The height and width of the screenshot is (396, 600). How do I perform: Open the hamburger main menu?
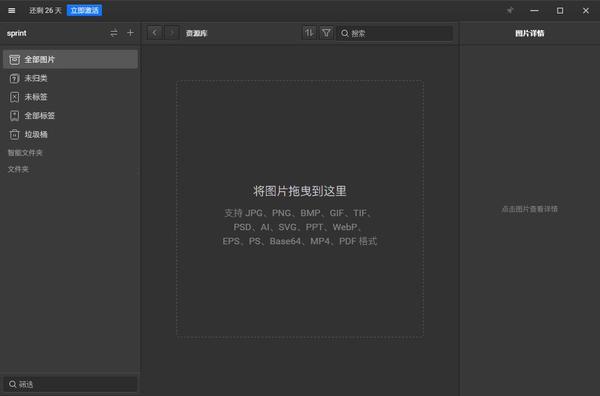pyautogui.click(x=12, y=10)
